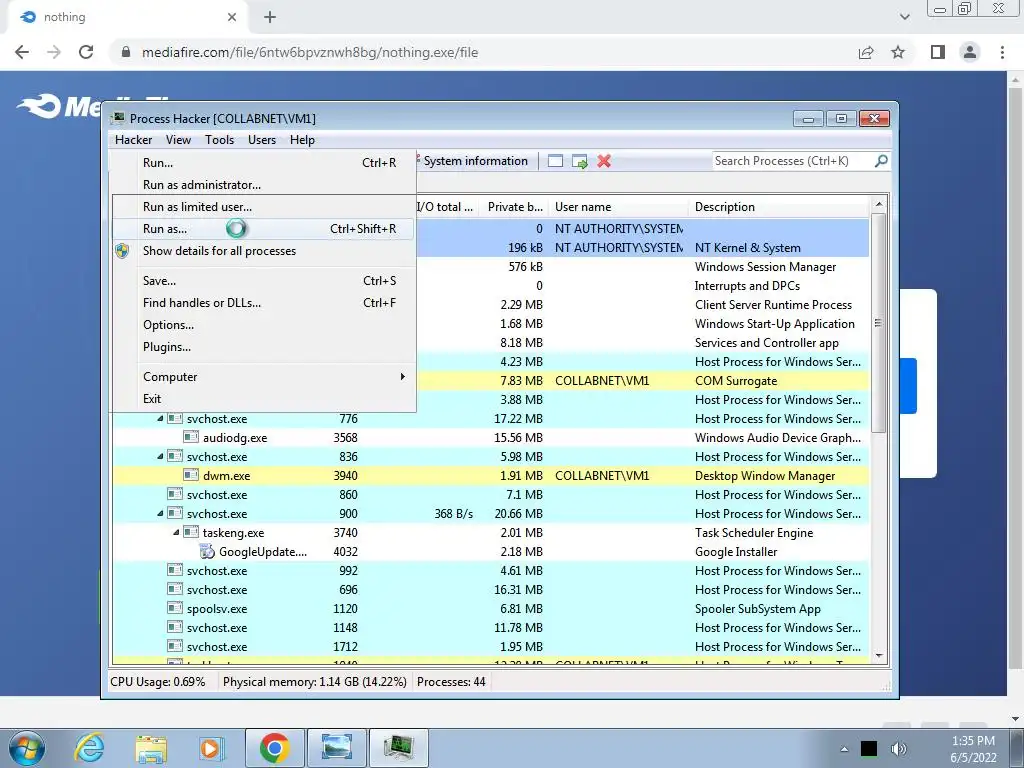Expand the Computer submenu
Screen dimensions: 1024x768
pos(264,377)
